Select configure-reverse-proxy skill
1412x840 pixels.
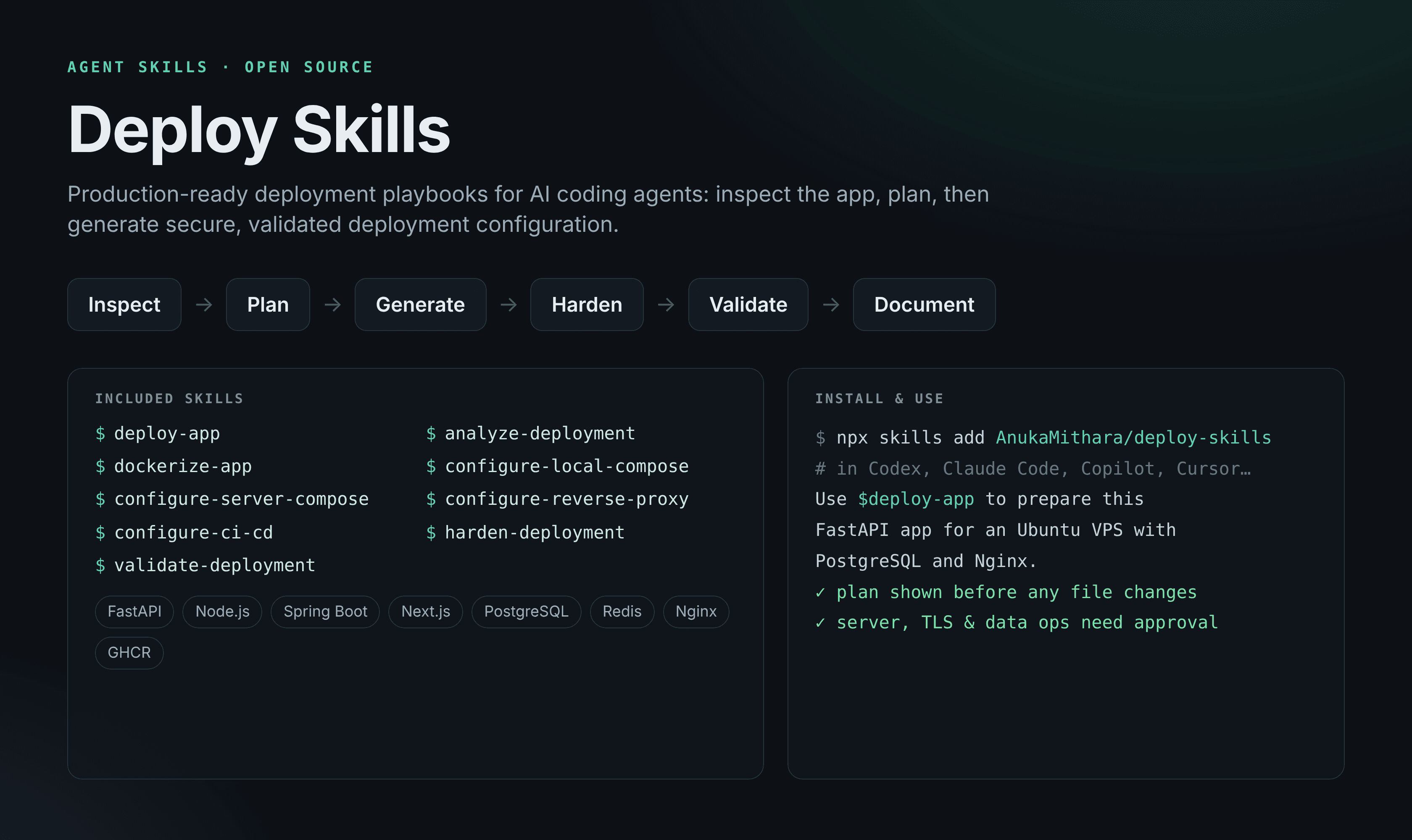coord(557,499)
